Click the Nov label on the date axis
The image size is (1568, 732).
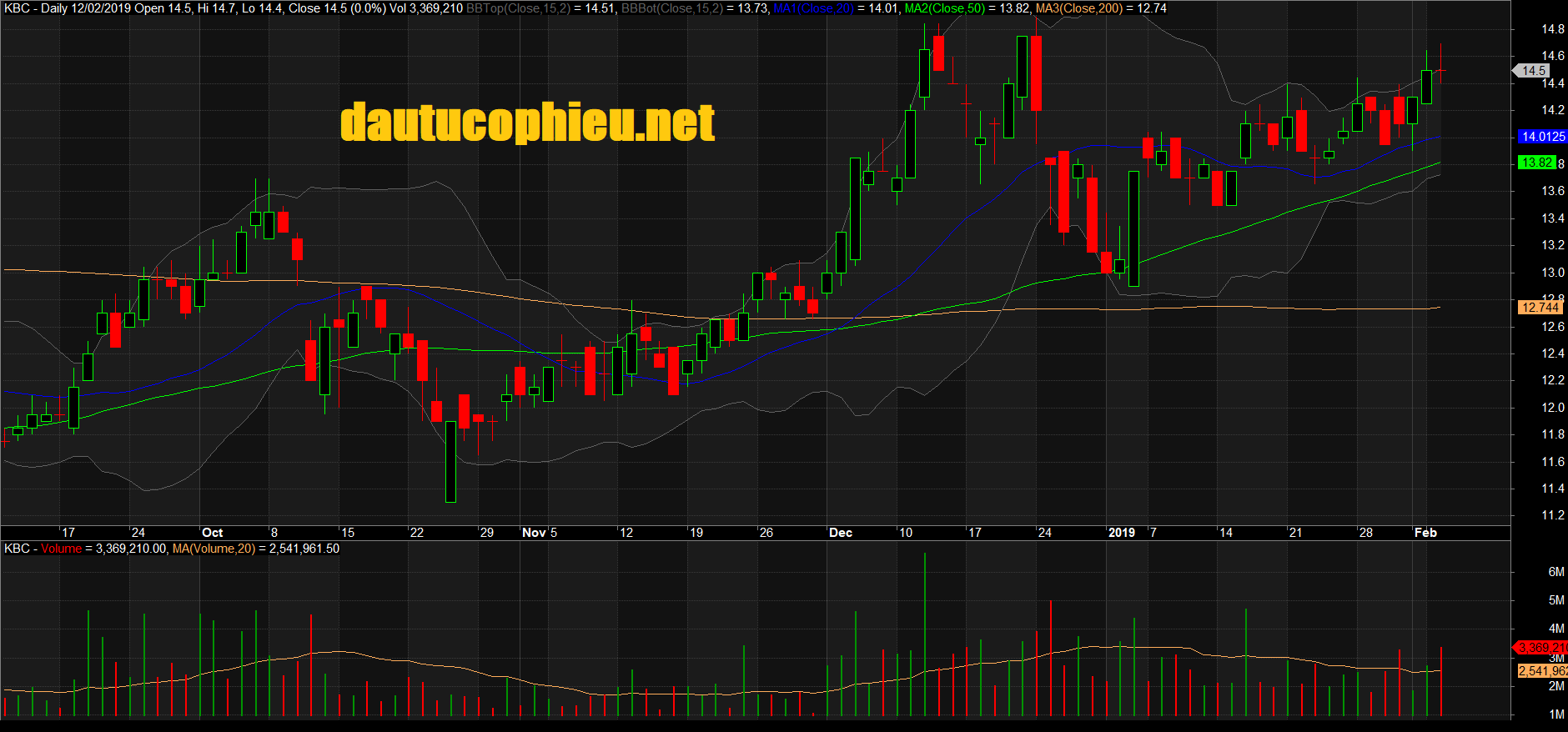tap(534, 533)
